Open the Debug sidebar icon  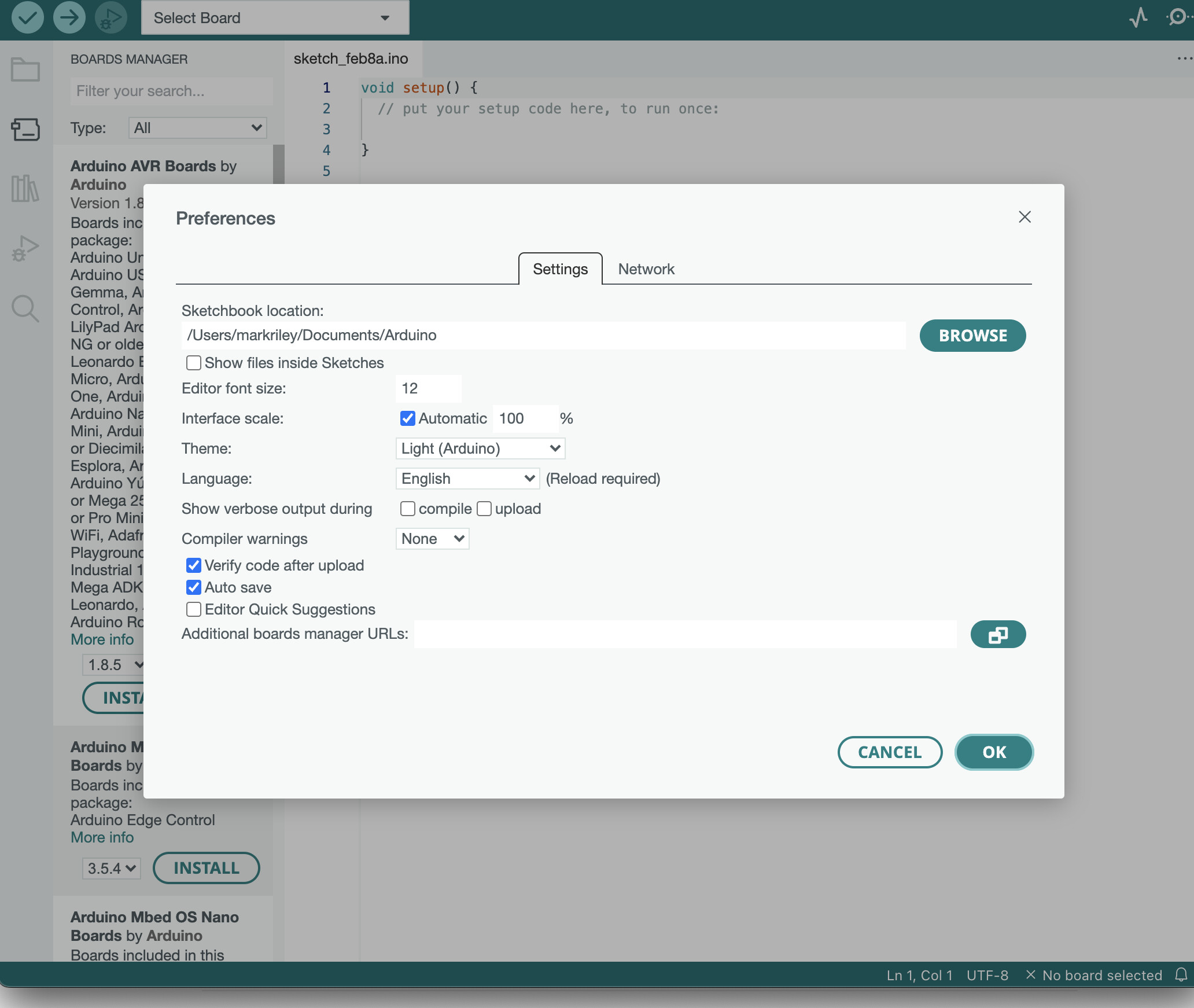25,249
